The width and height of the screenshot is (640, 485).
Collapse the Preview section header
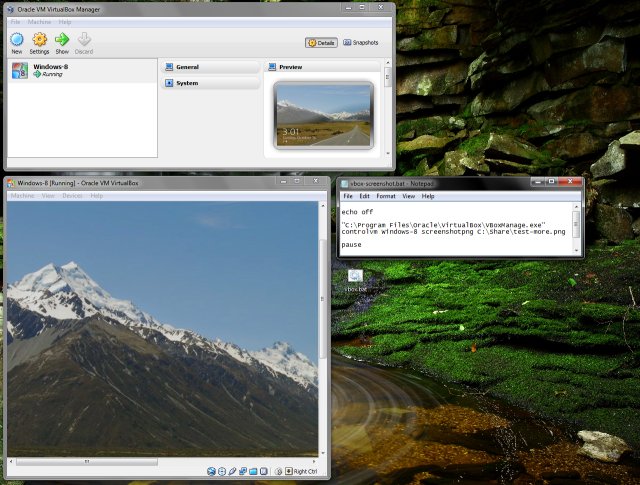(322, 67)
